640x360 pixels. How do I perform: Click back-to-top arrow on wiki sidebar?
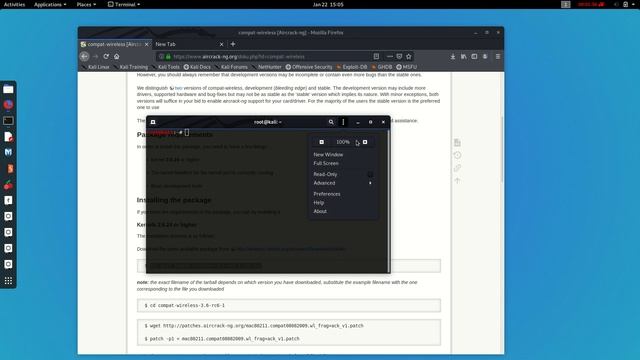pyautogui.click(x=458, y=180)
